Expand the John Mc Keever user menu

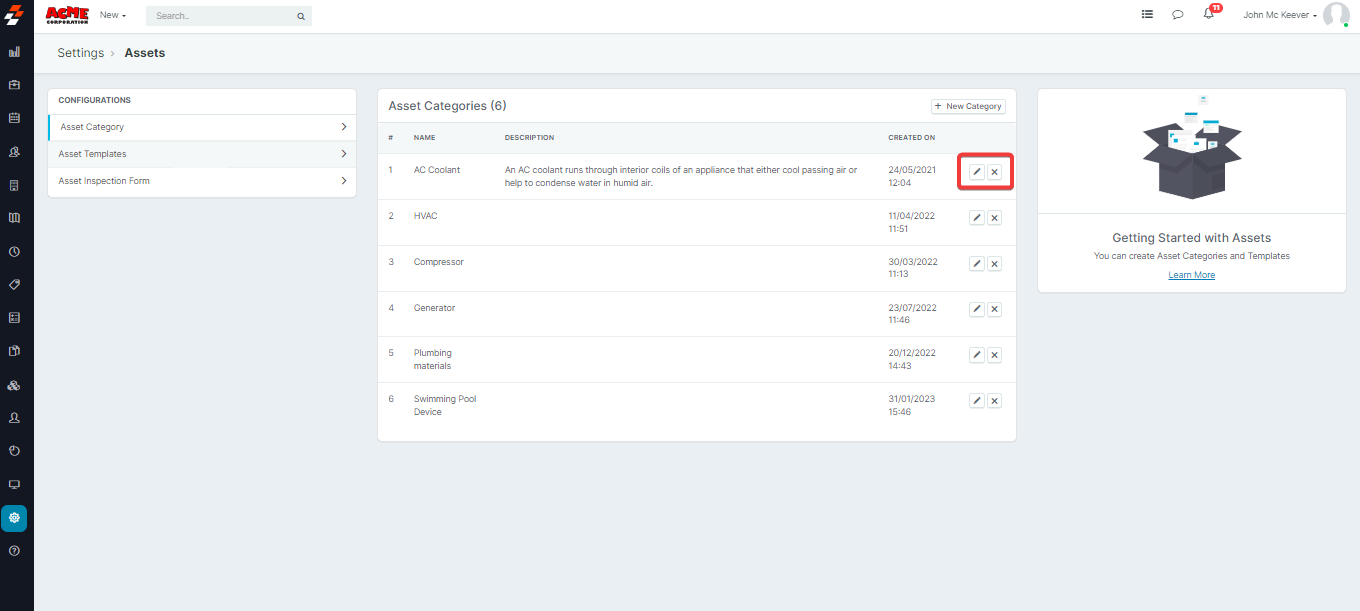tap(1279, 15)
